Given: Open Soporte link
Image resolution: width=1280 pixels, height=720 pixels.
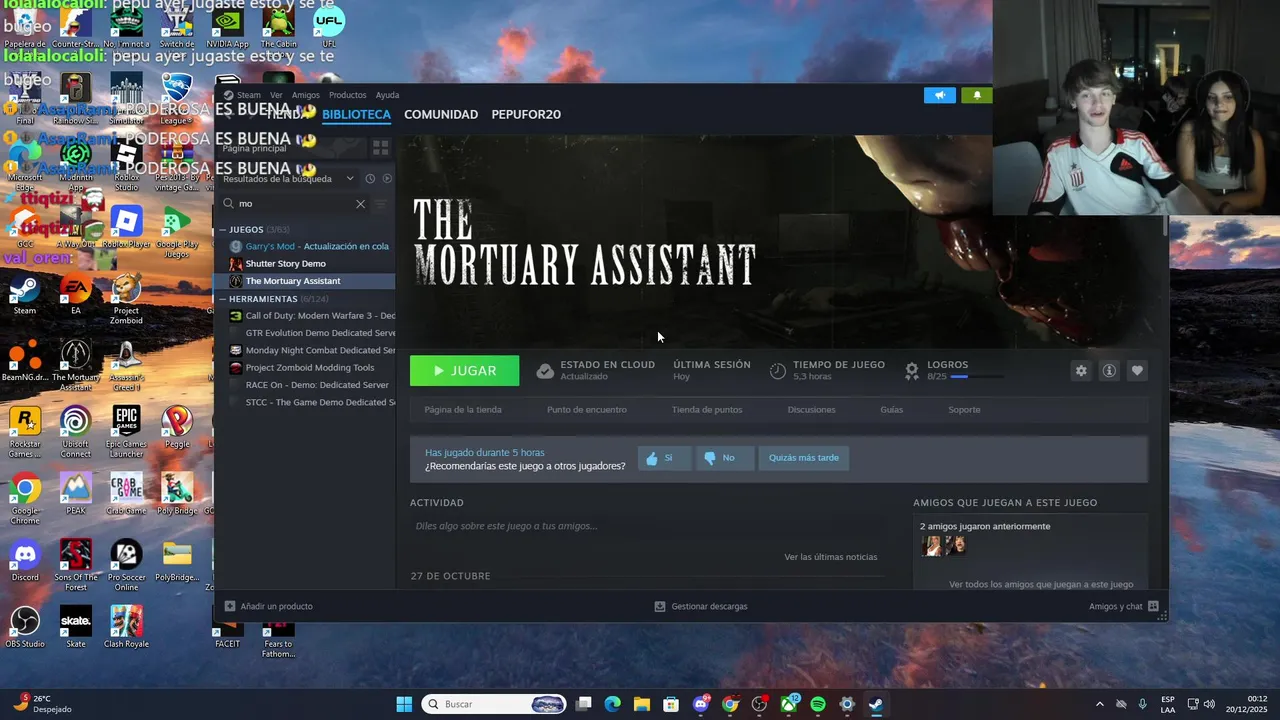Looking at the screenshot, I should (x=964, y=410).
